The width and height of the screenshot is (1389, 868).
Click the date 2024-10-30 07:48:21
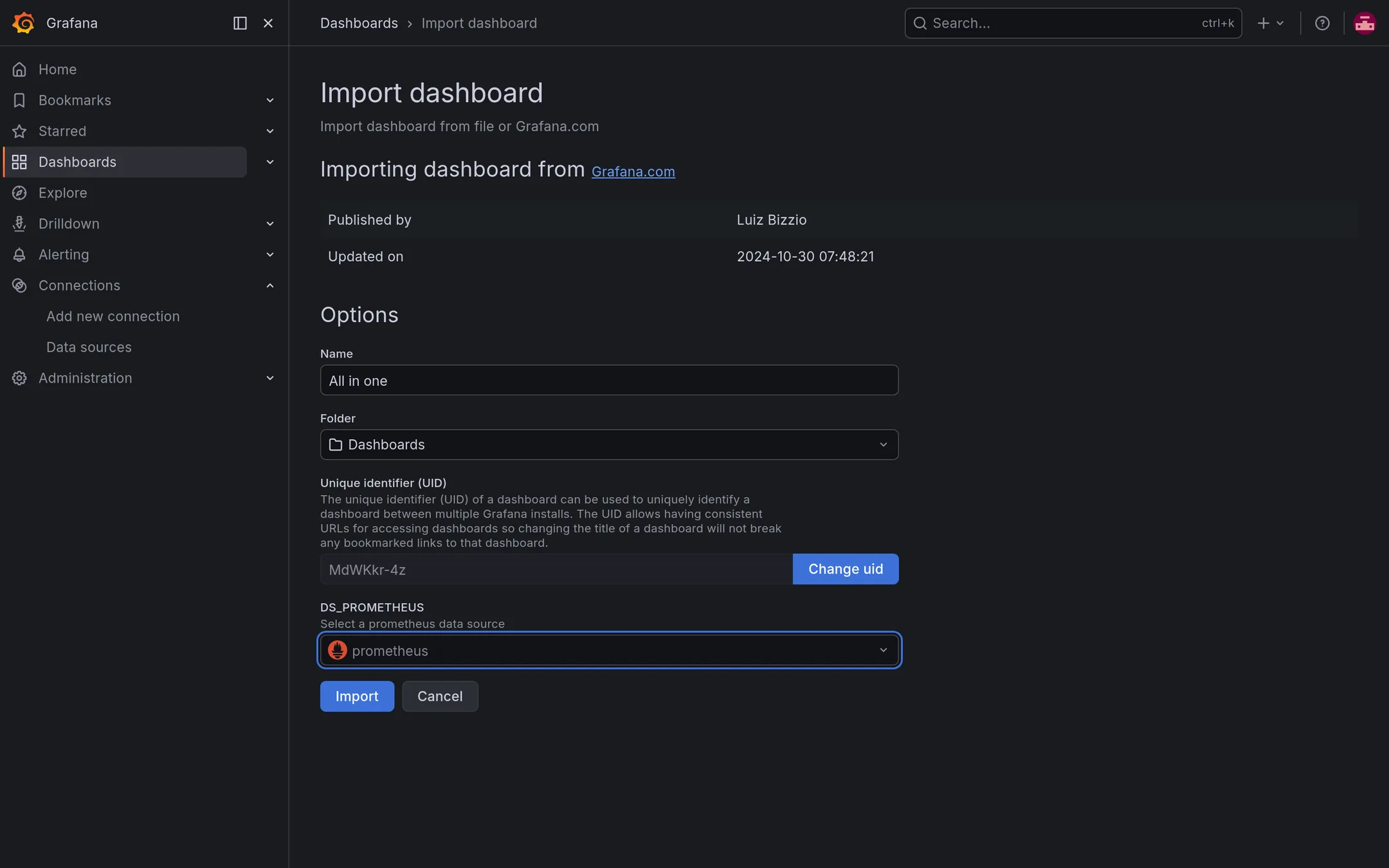pyautogui.click(x=805, y=257)
